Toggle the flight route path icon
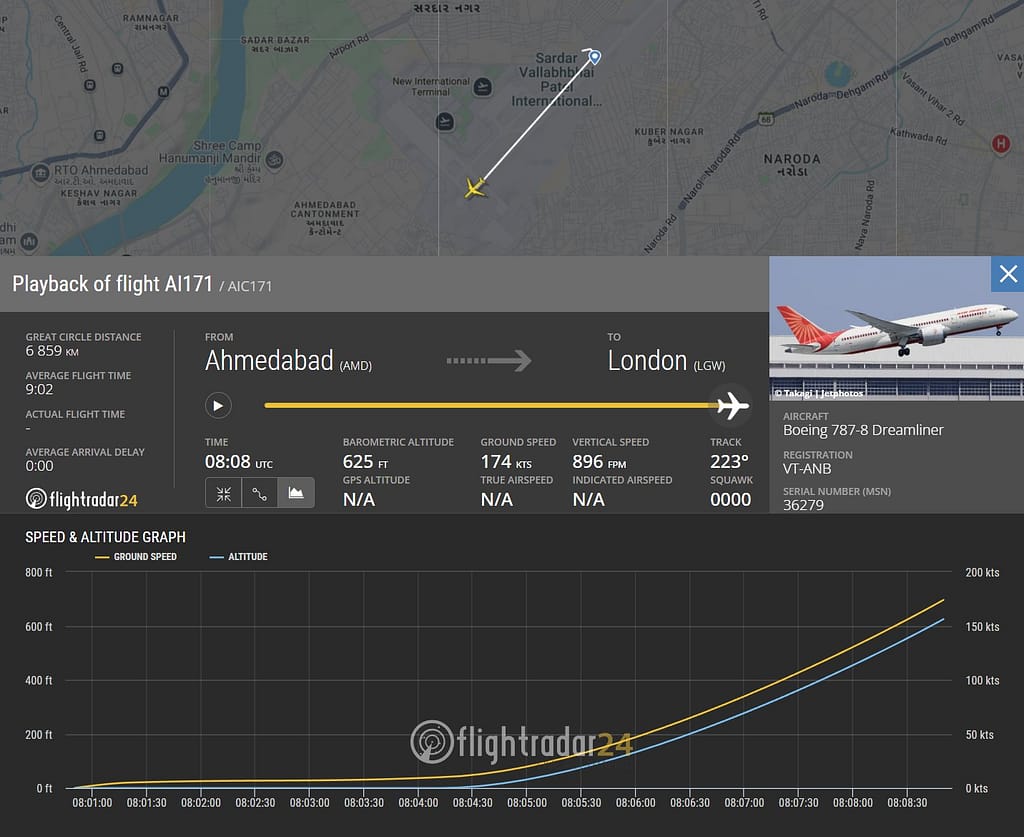1024x837 pixels. pos(259,494)
